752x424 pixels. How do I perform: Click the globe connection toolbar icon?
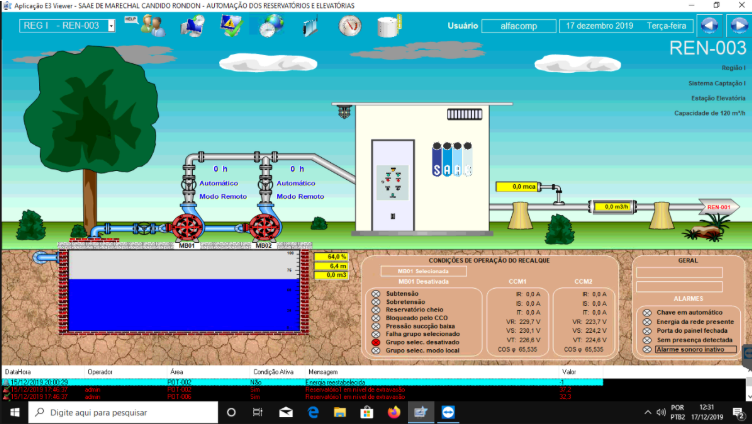coord(270,27)
